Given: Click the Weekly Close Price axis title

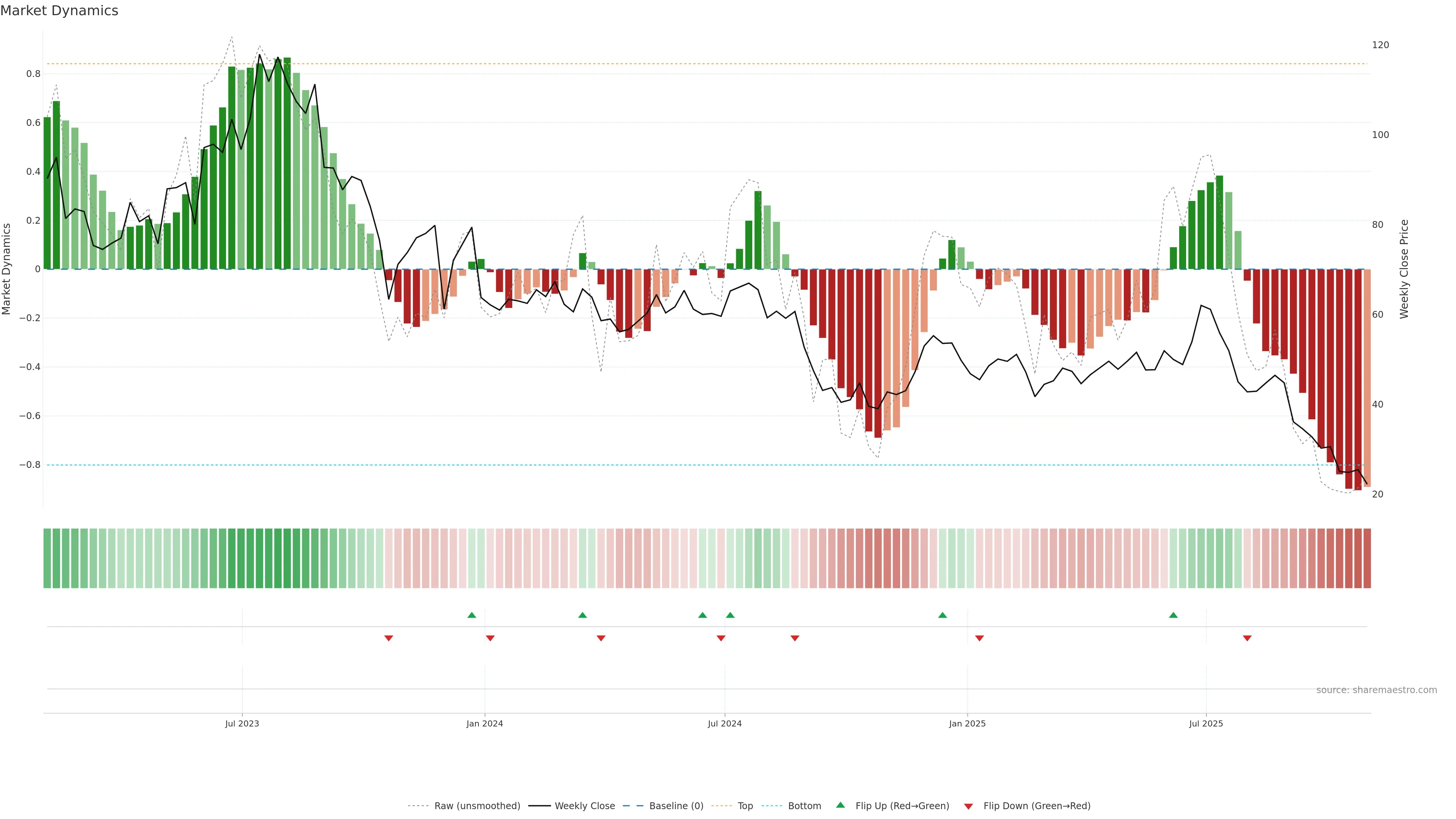Looking at the screenshot, I should [1404, 269].
